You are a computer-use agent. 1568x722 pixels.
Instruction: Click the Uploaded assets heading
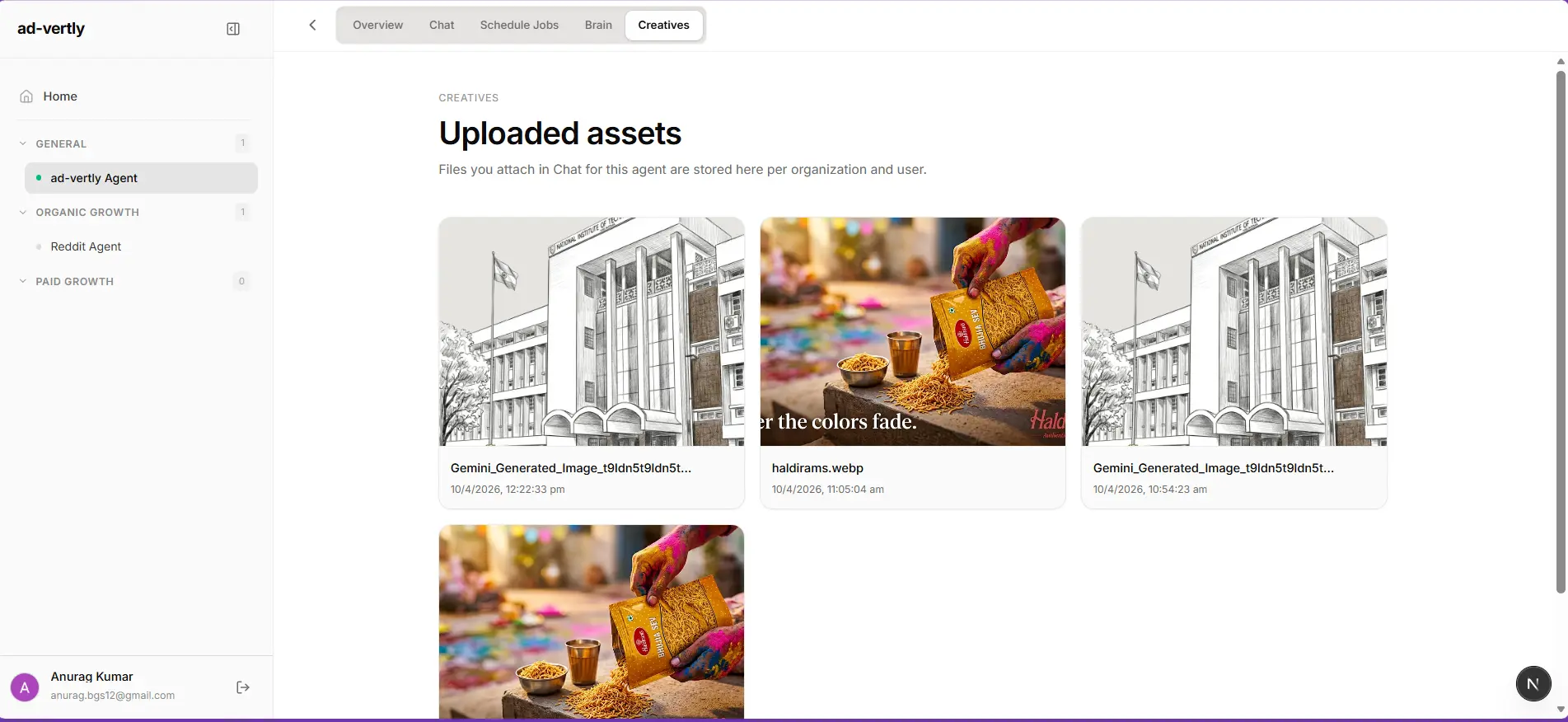pos(560,134)
